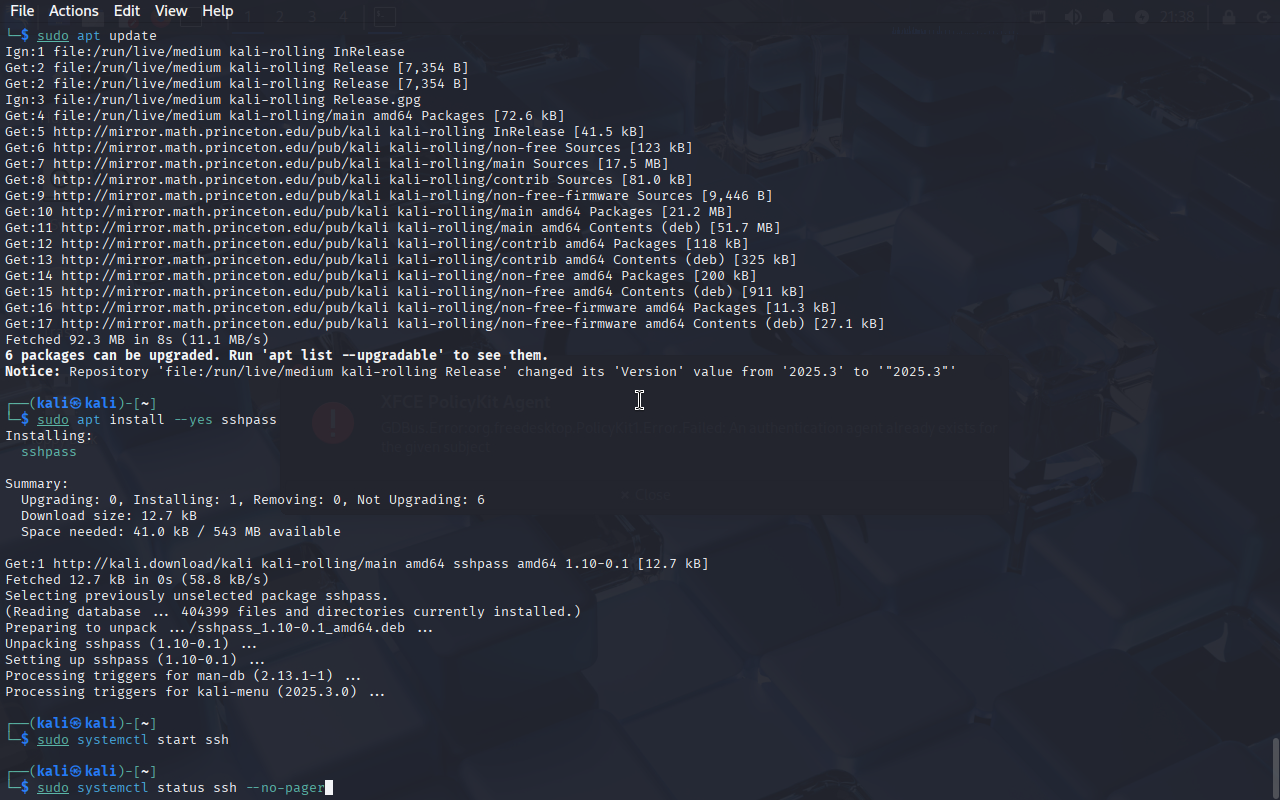
Task: Click the 'Unpacking sshpass (1.10-0.1)' line
Action: (x=133, y=644)
